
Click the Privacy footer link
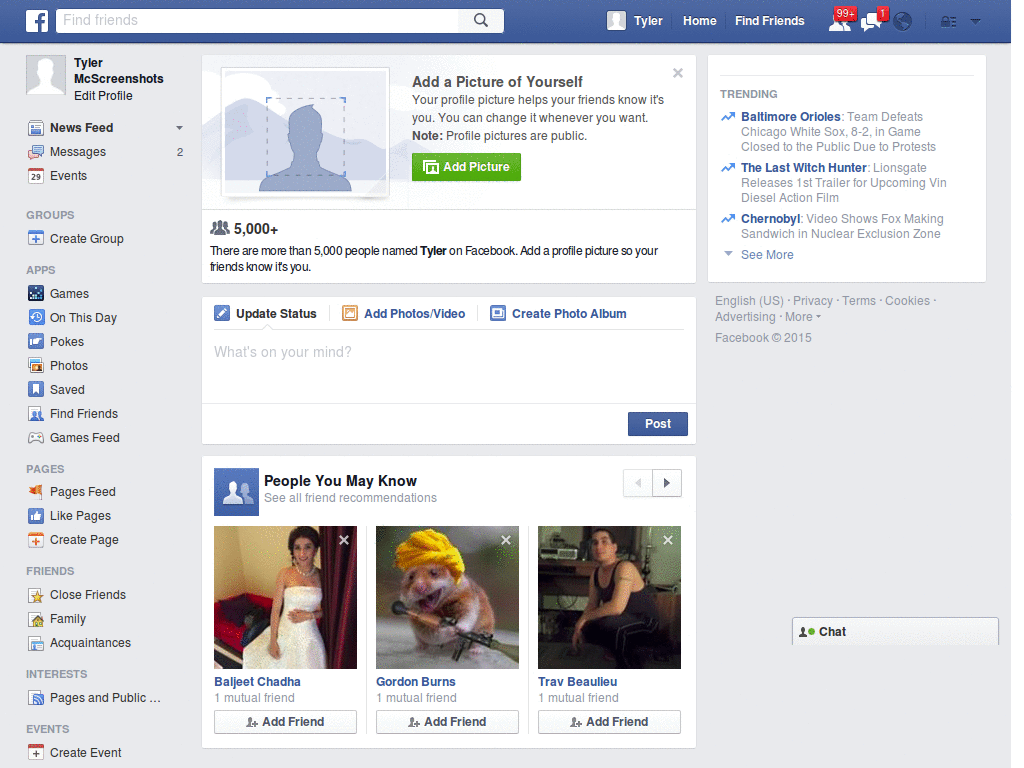(x=812, y=301)
